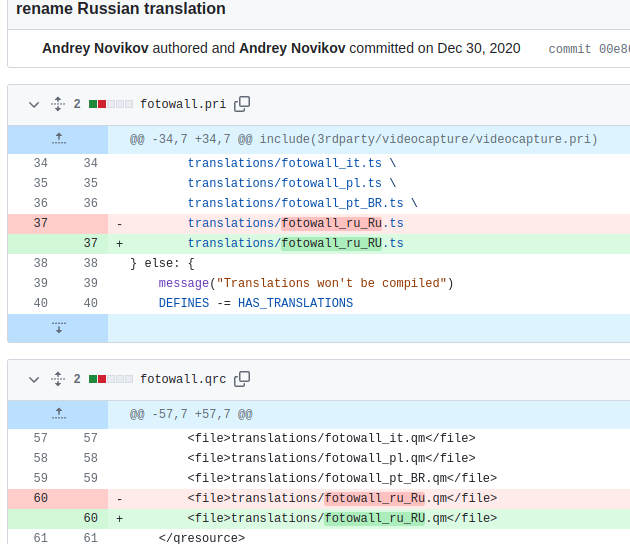Select added line number 60 in fotowall.qrc
630x544 pixels.
pos(91,518)
